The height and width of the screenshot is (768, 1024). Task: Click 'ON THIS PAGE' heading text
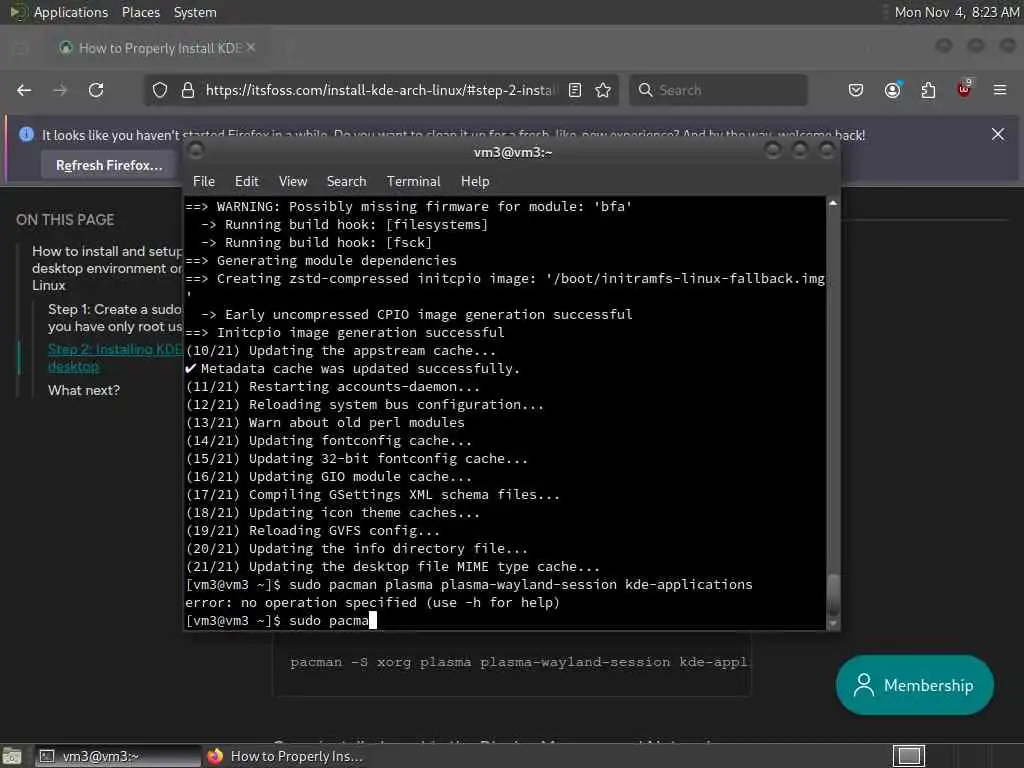point(65,220)
